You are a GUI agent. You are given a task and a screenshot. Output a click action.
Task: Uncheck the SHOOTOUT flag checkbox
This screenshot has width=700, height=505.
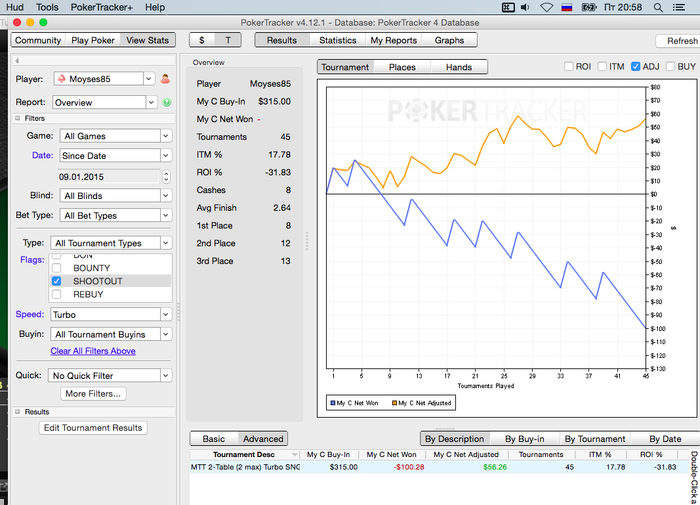56,281
